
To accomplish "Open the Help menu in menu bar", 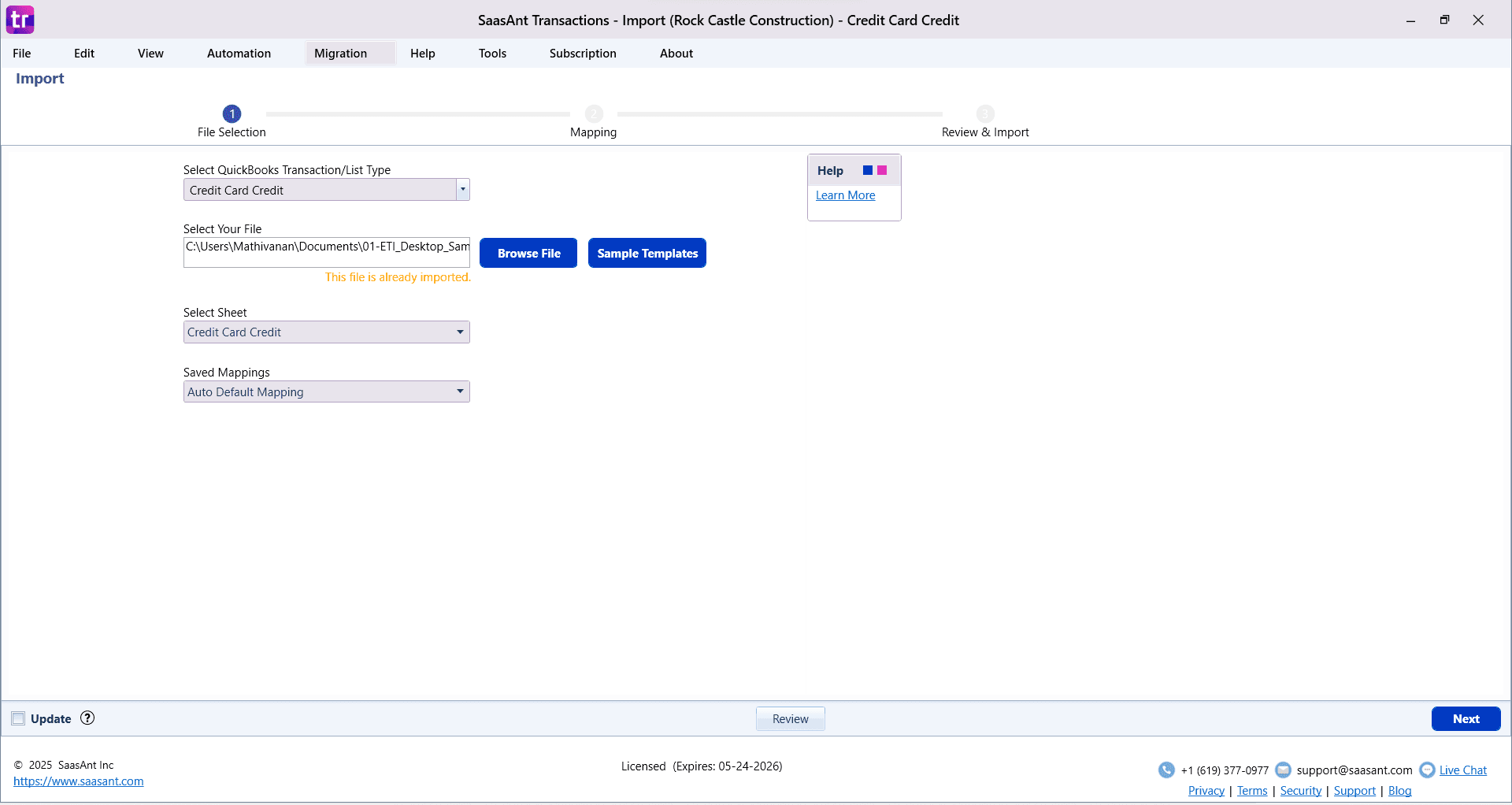I will pyautogui.click(x=423, y=54).
